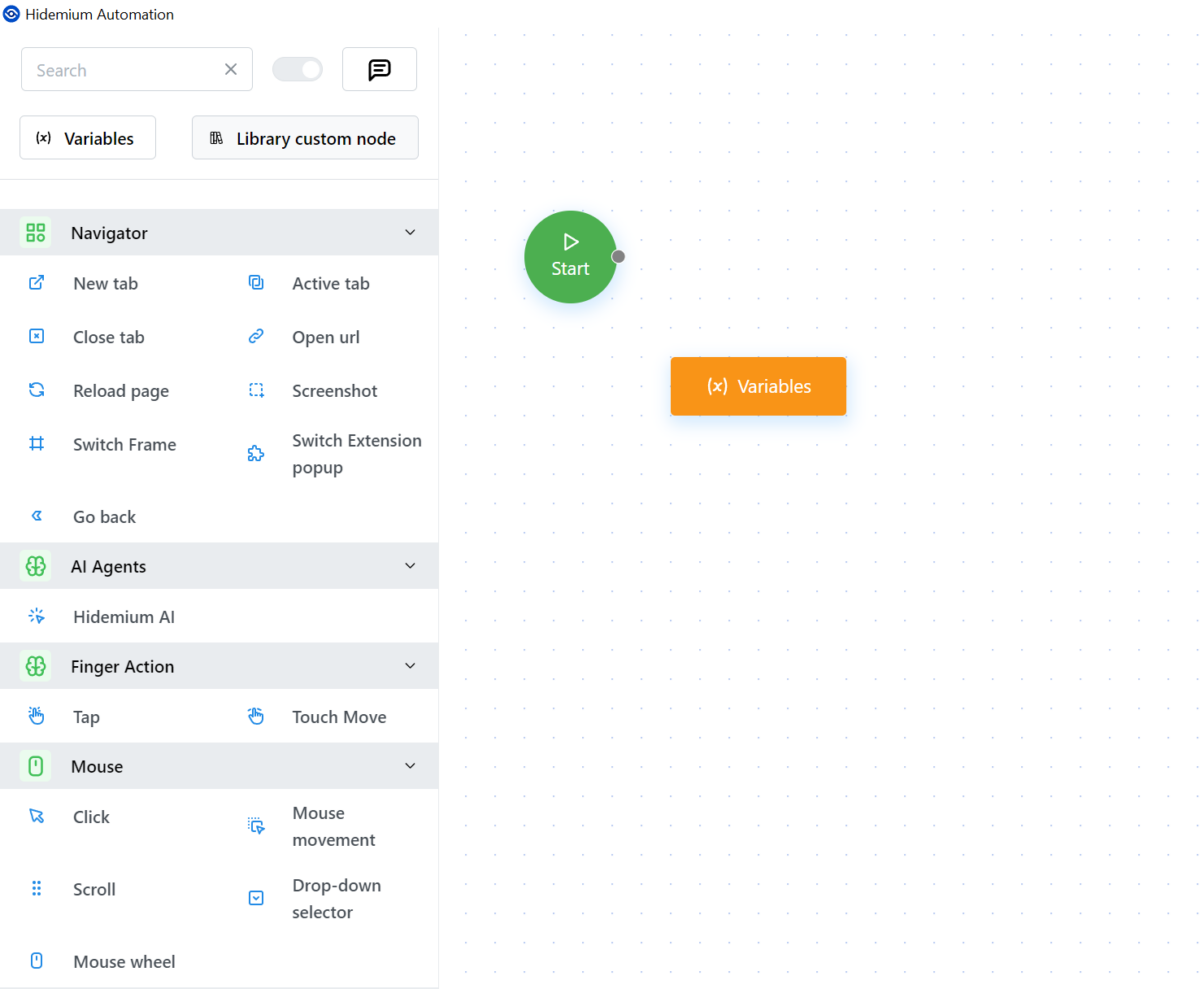Image resolution: width=1200 pixels, height=989 pixels.
Task: Choose the Switch Extension popup puzzle icon
Action: point(256,454)
